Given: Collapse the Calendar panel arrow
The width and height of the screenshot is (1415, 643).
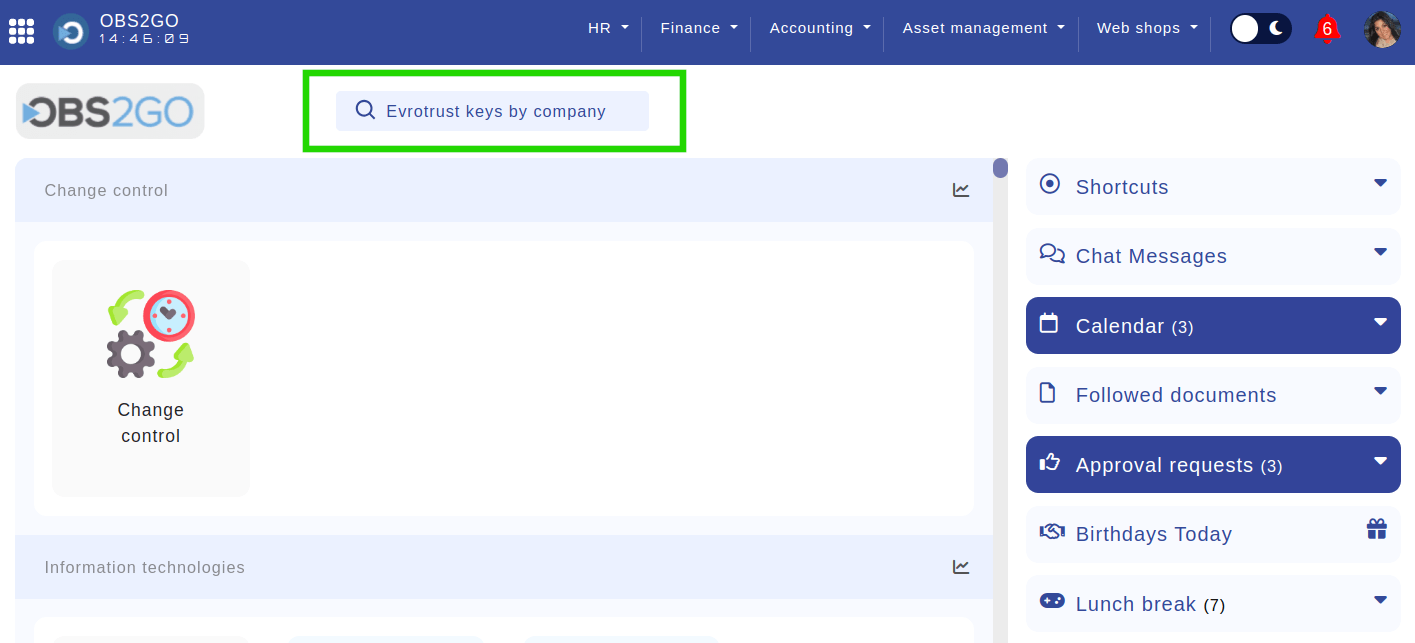Looking at the screenshot, I should 1380,322.
